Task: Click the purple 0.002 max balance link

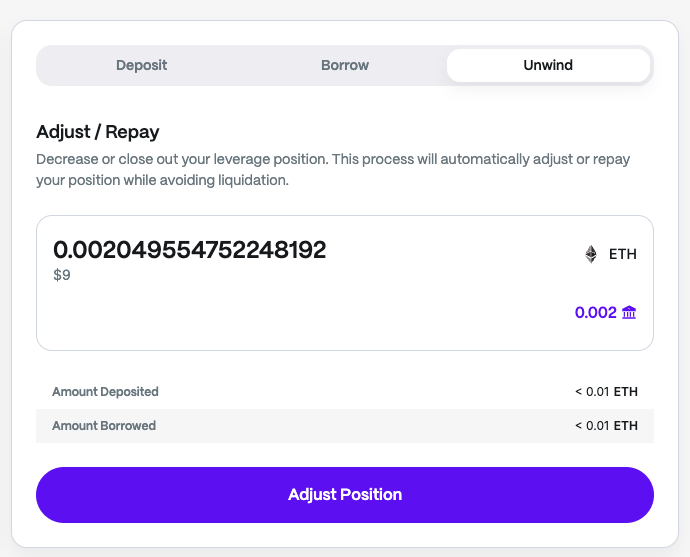Action: click(x=595, y=313)
